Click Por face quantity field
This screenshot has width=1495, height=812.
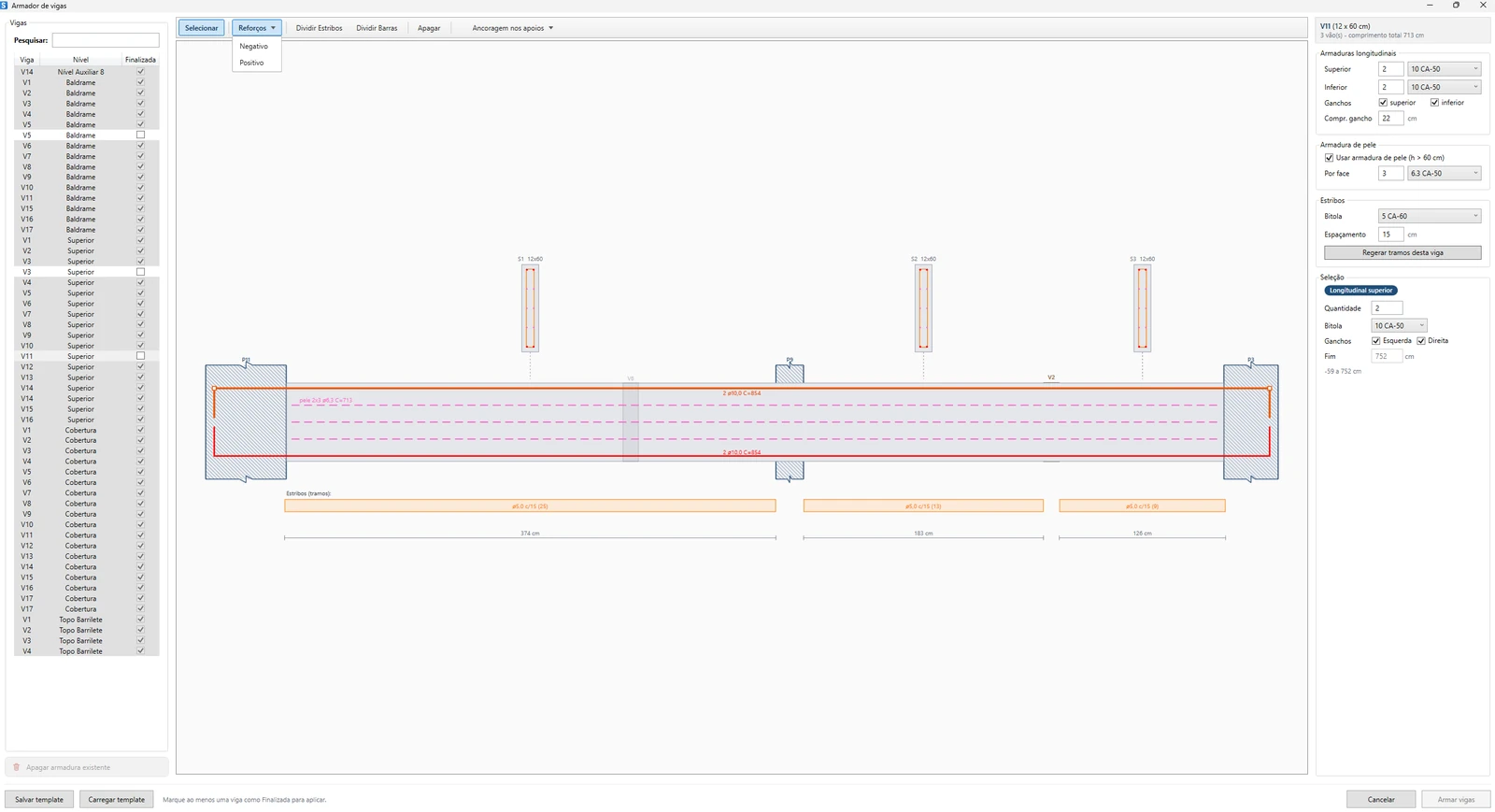pos(1390,174)
